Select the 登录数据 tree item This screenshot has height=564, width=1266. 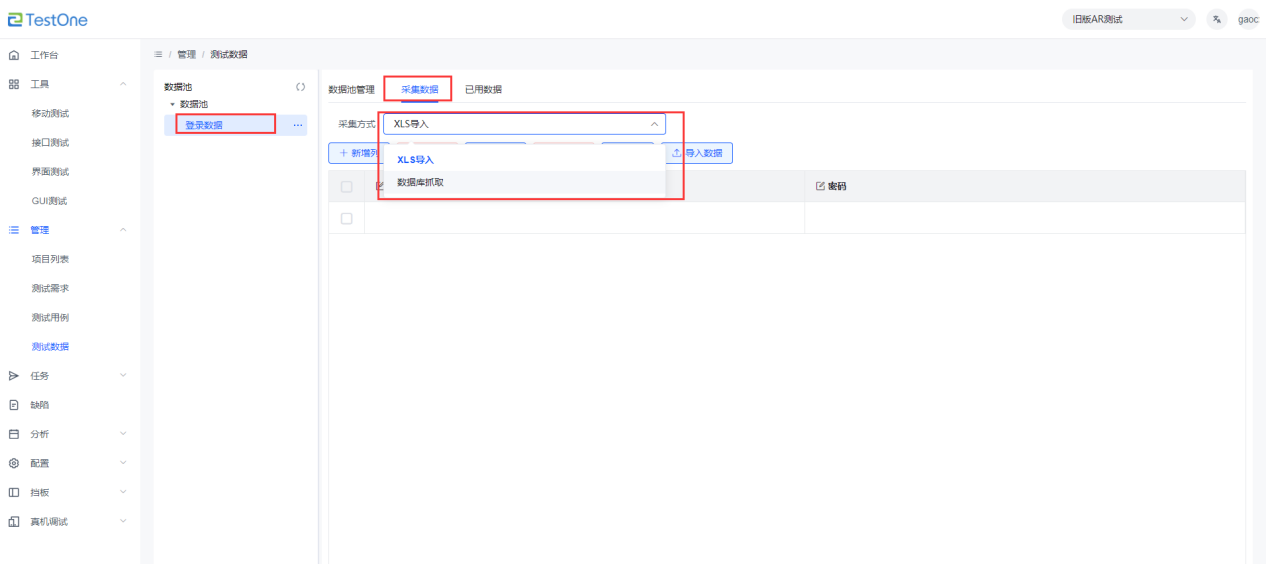tap(204, 125)
